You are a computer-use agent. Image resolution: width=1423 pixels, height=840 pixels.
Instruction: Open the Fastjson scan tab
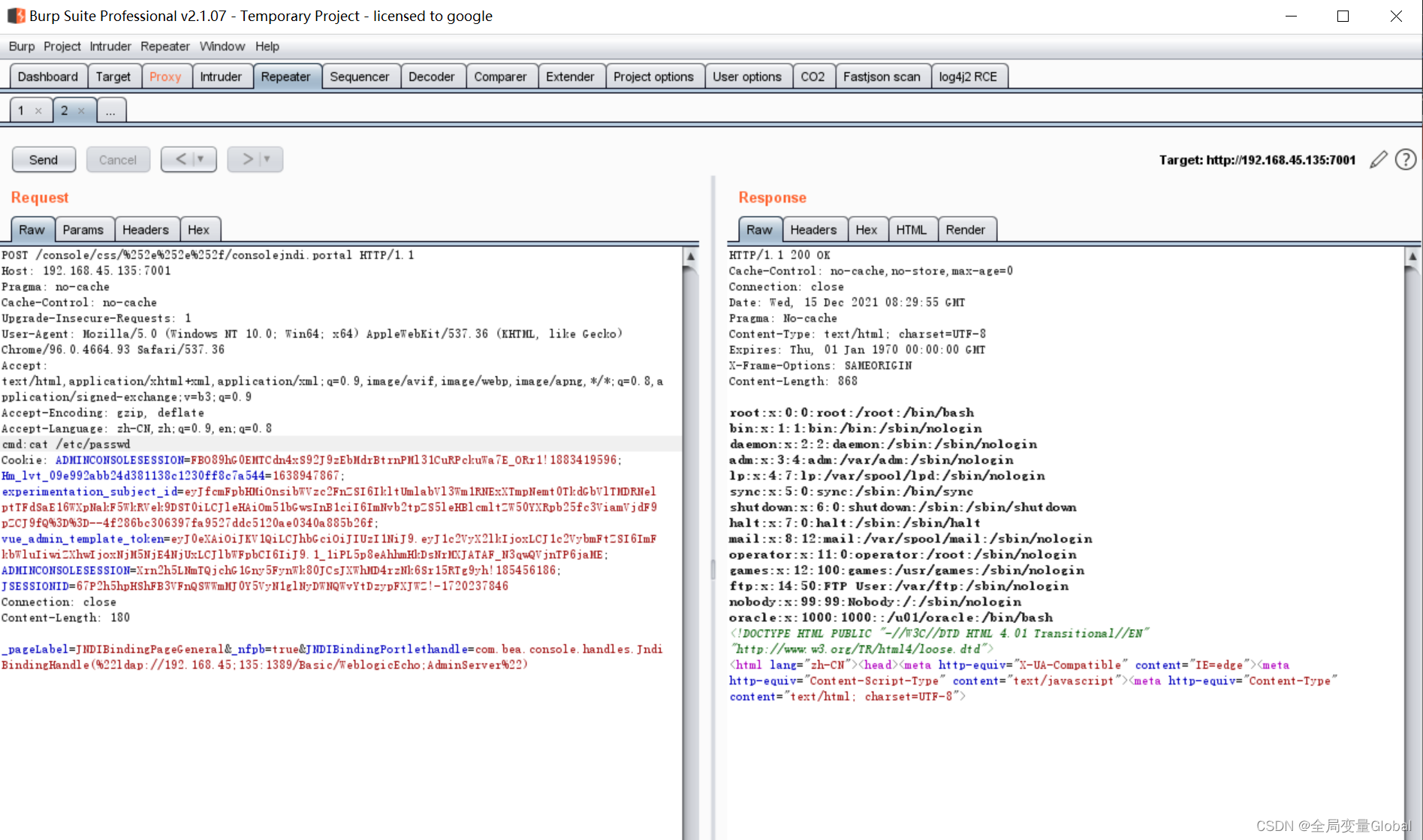[x=882, y=77]
